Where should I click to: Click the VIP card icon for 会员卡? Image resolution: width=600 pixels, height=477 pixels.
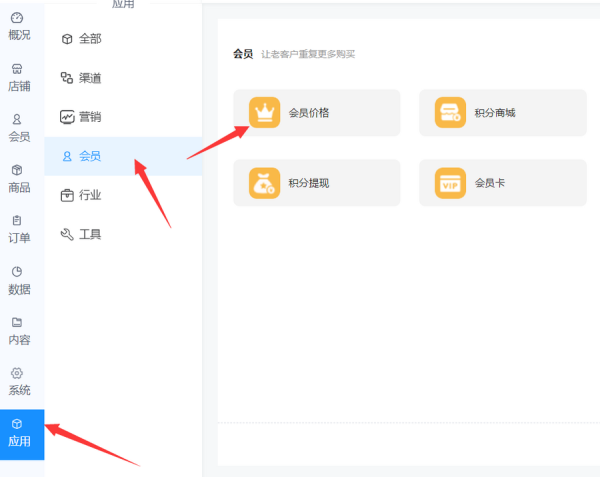click(x=450, y=183)
